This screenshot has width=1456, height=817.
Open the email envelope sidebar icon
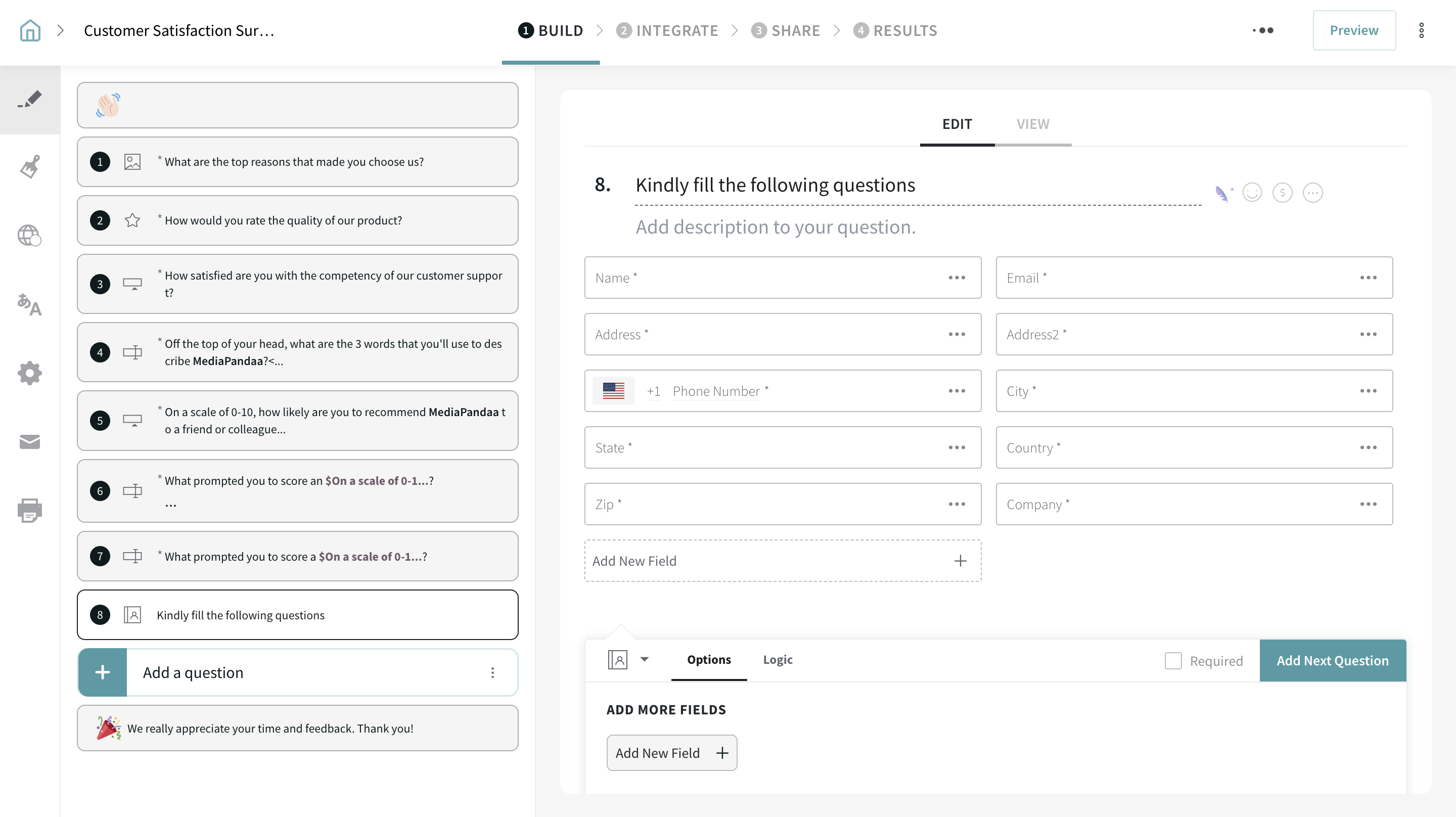coord(30,441)
